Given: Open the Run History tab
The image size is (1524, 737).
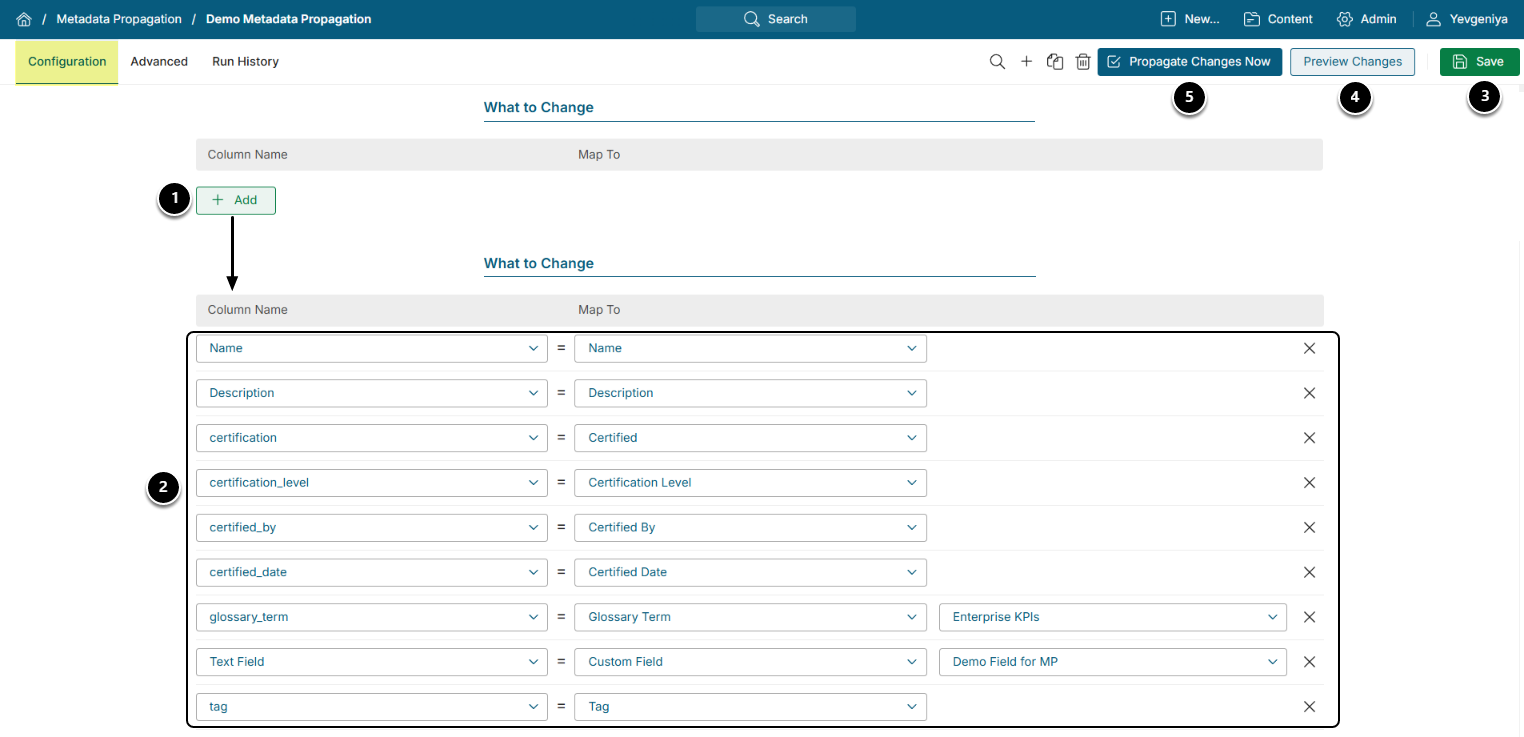Looking at the screenshot, I should [x=245, y=62].
